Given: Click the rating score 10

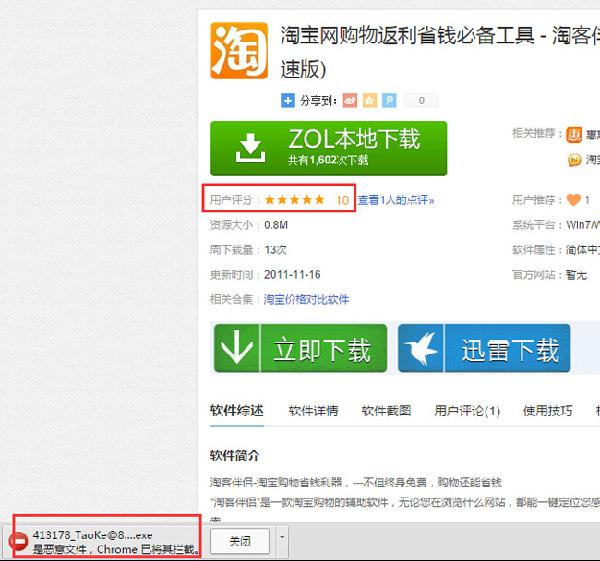Looking at the screenshot, I should coord(342,200).
